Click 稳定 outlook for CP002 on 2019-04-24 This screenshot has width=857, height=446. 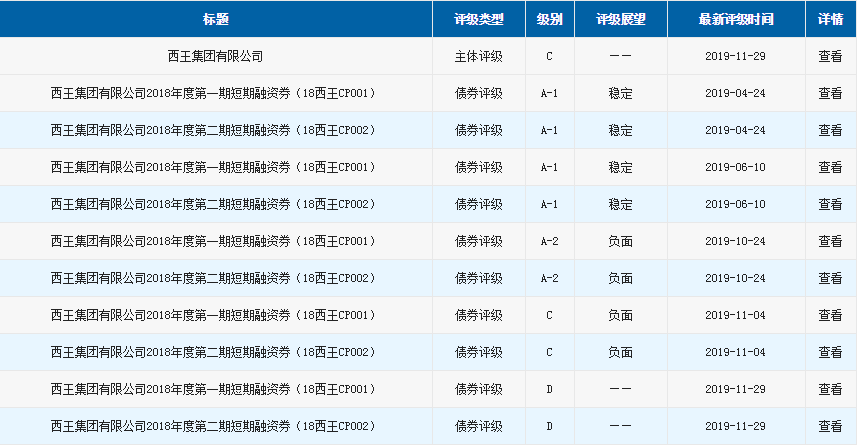pos(620,130)
